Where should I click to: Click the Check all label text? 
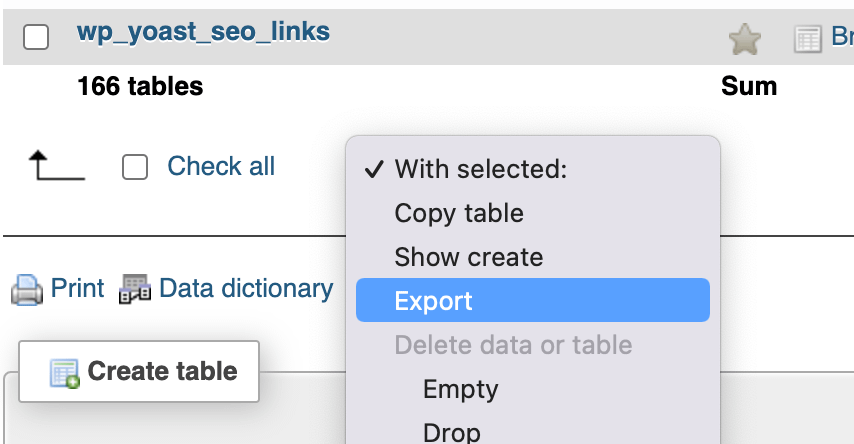click(221, 166)
